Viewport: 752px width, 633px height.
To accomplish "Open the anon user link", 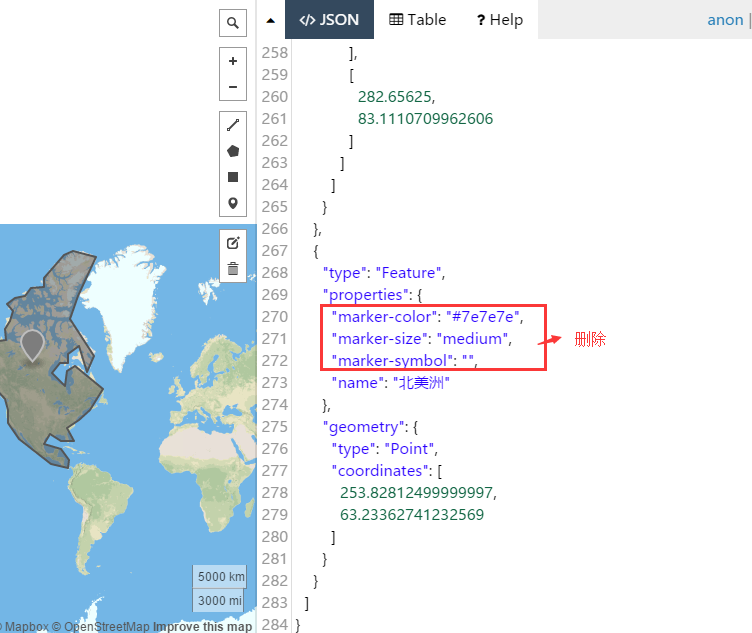I will [725, 20].
